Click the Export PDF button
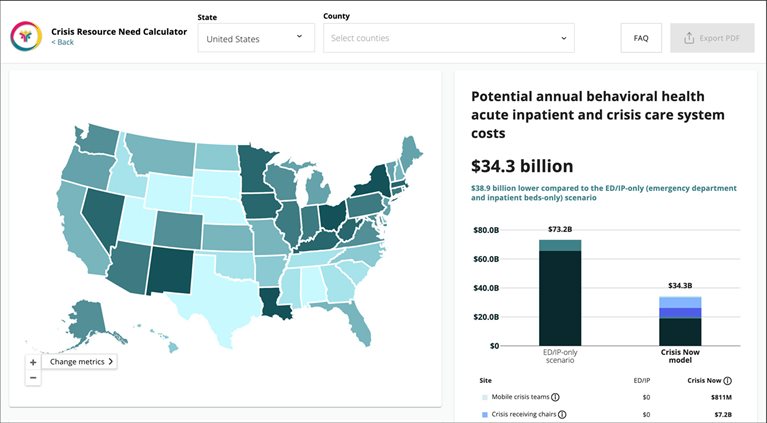The image size is (767, 423). coord(712,38)
